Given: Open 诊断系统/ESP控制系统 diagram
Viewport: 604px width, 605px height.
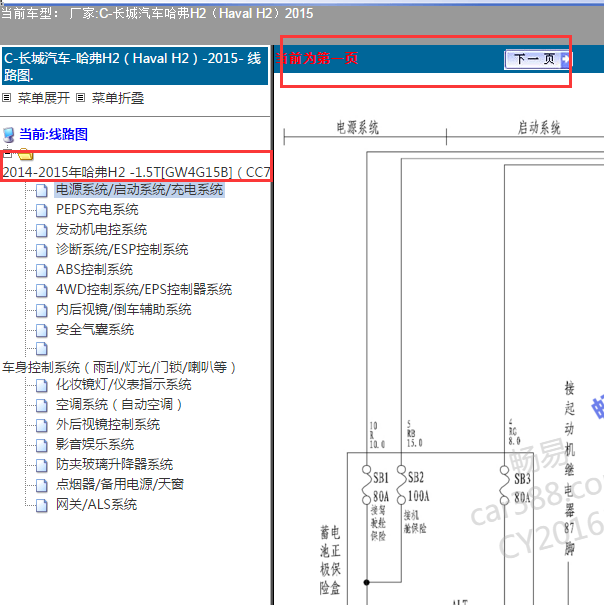Looking at the screenshot, I should click(122, 250).
